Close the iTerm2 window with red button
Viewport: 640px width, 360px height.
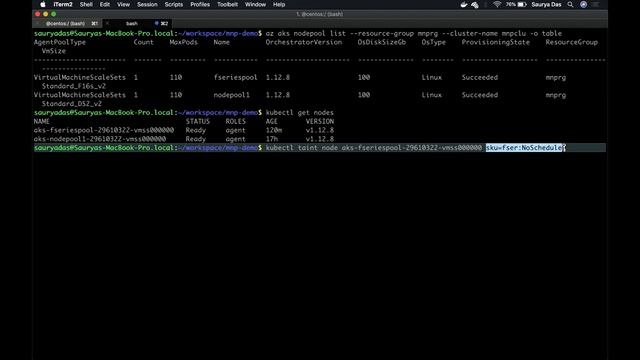[38, 14]
